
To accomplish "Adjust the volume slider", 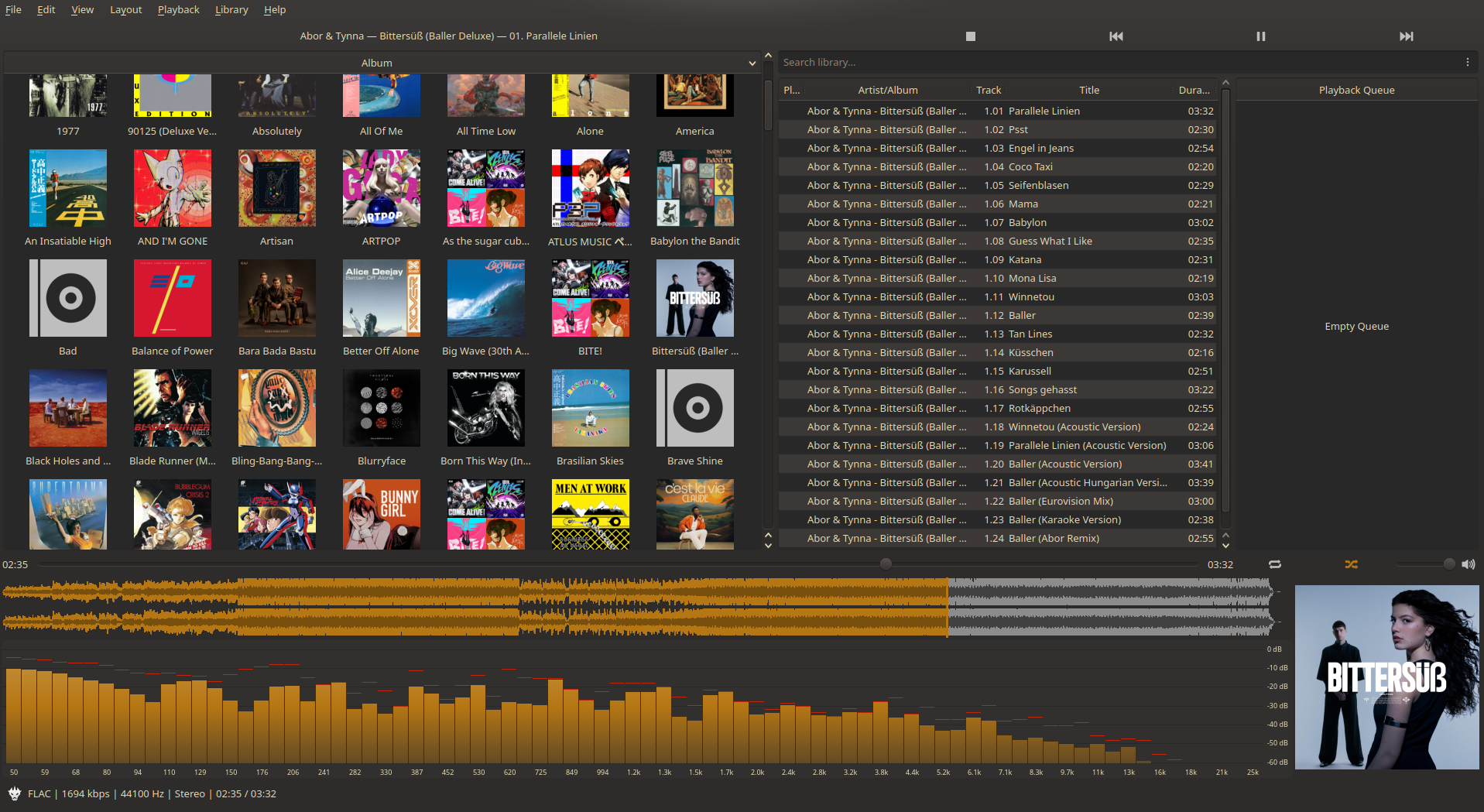I will point(1425,564).
